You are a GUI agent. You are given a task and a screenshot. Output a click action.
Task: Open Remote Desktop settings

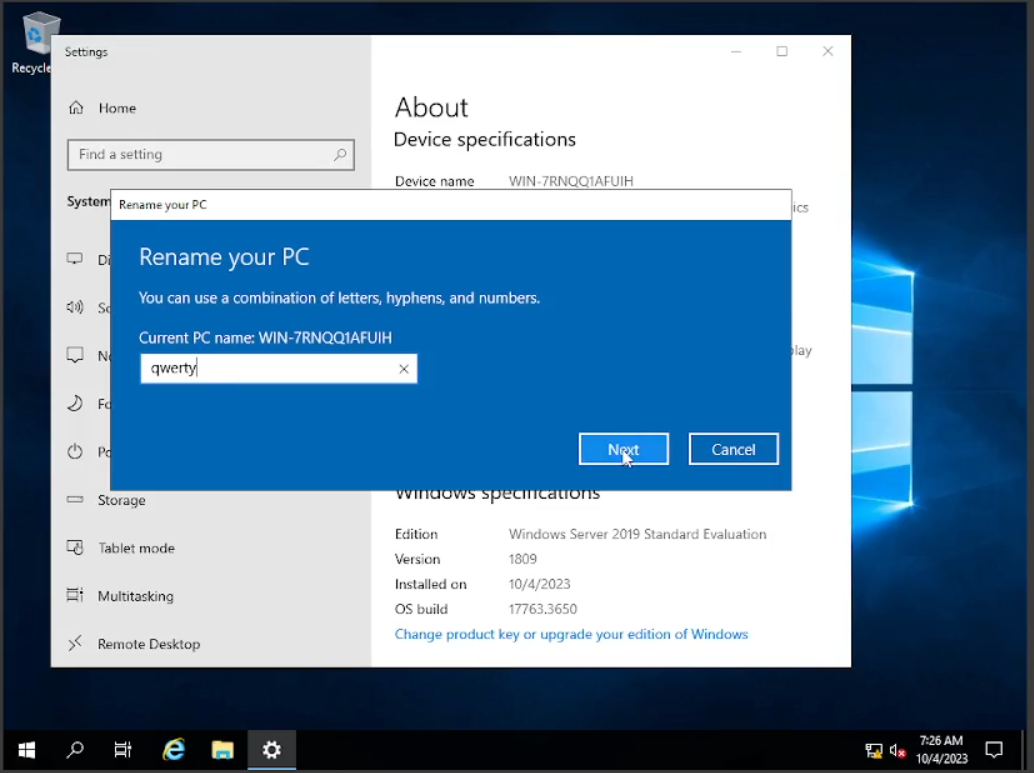pos(148,644)
